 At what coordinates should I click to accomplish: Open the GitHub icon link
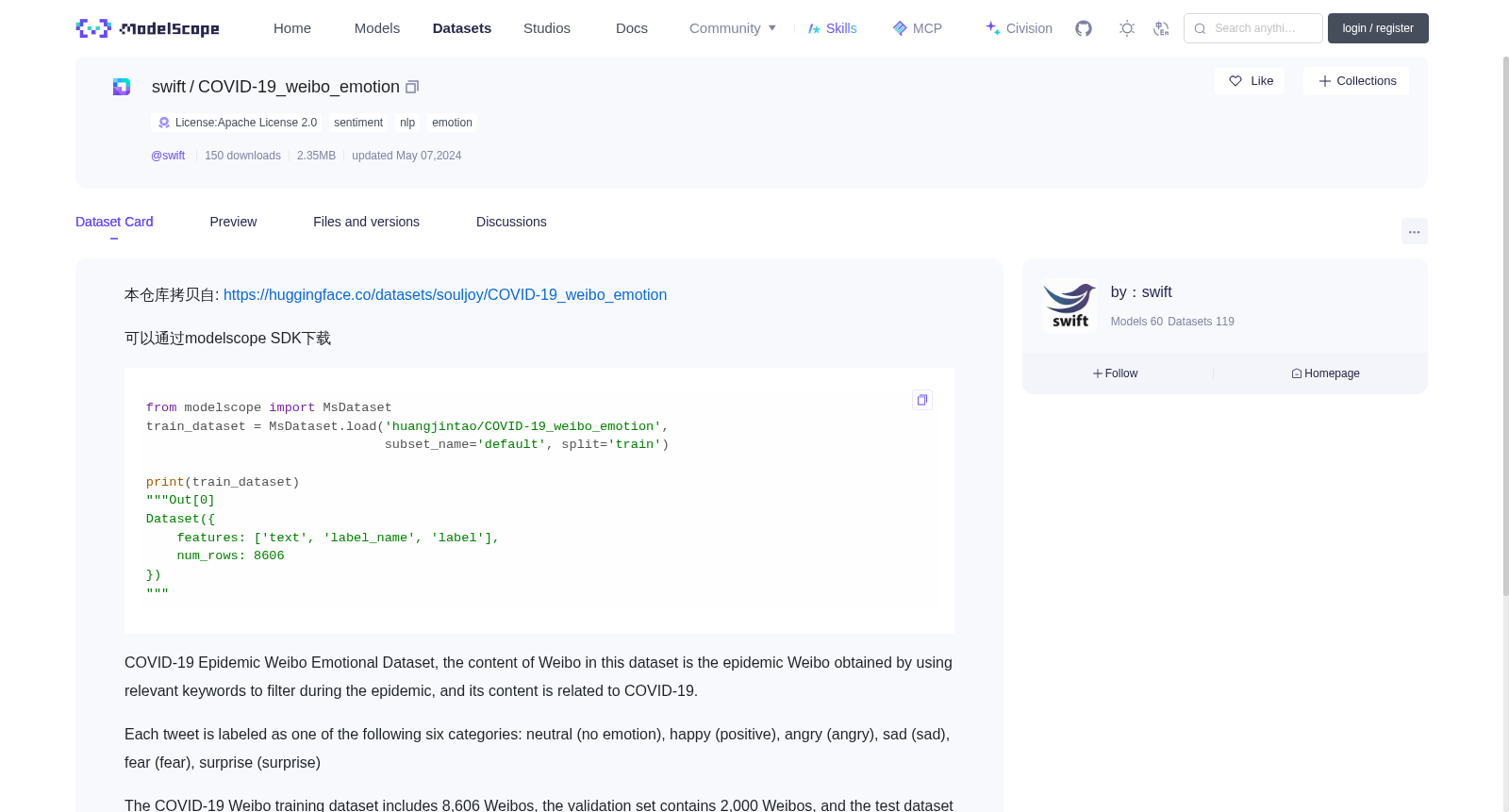coord(1084,28)
